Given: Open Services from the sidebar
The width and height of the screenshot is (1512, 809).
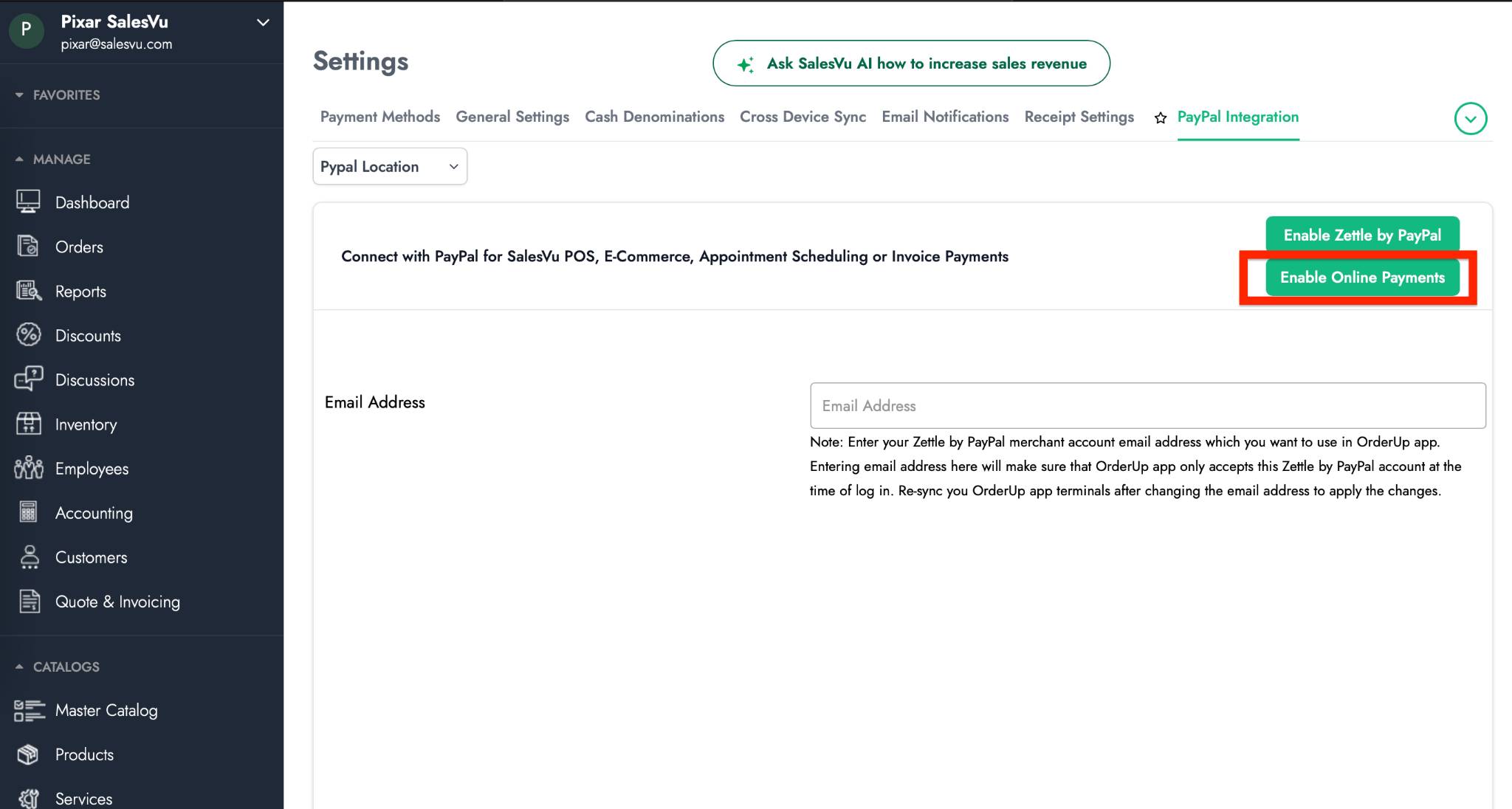Looking at the screenshot, I should [83, 799].
